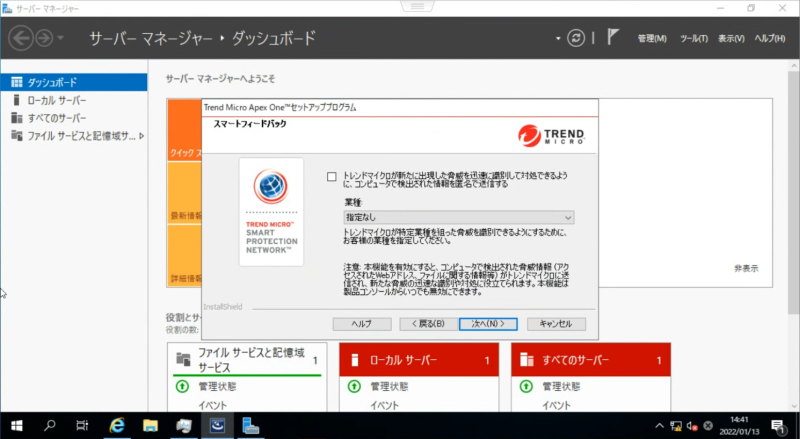Click the ローカル サーバー red tile header
The width and height of the screenshot is (800, 439).
[x=419, y=360]
